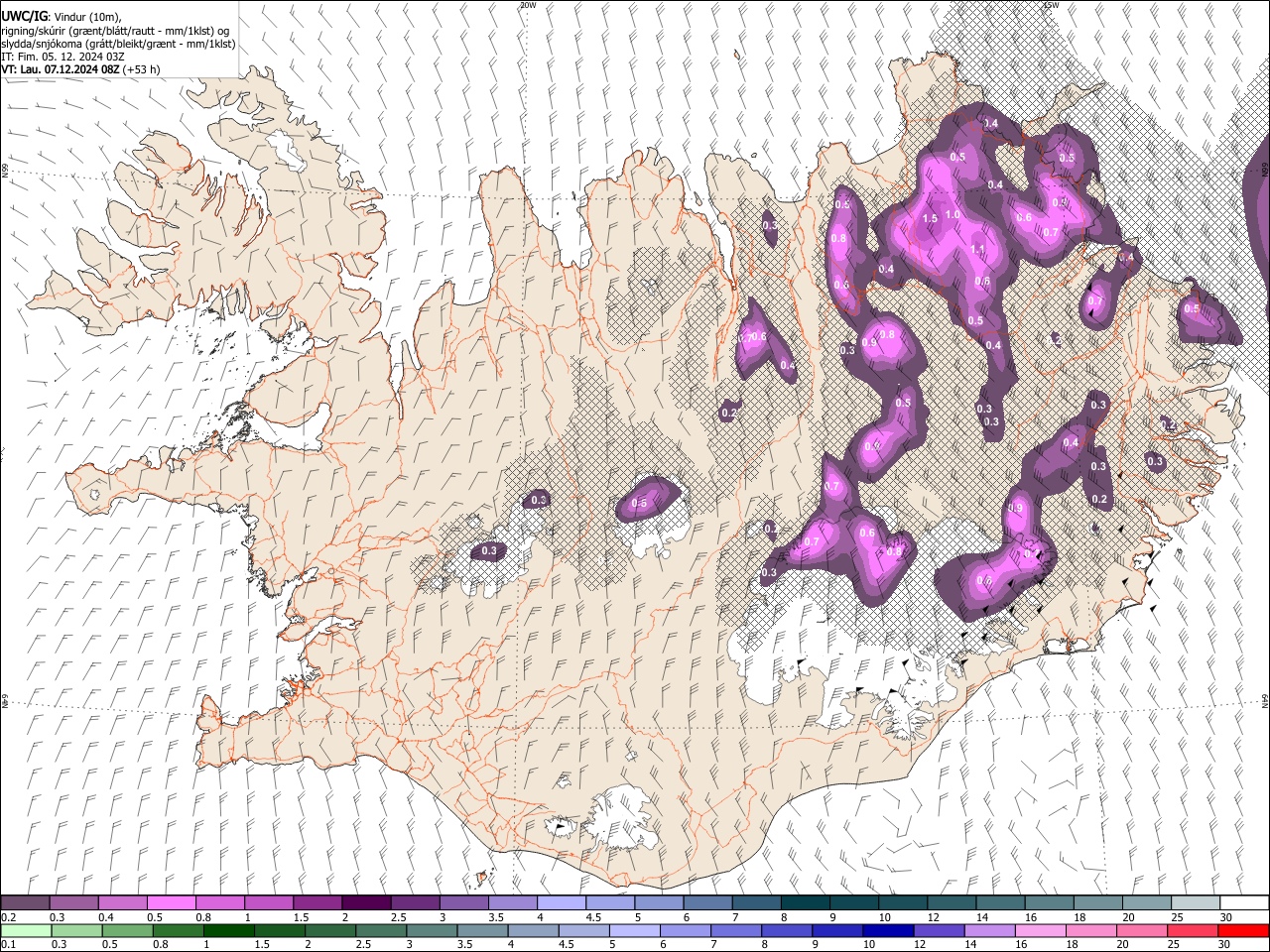This screenshot has height=952, width=1270.
Task: Click the upper-row swatch between 3 and 3.5
Action: click(463, 902)
